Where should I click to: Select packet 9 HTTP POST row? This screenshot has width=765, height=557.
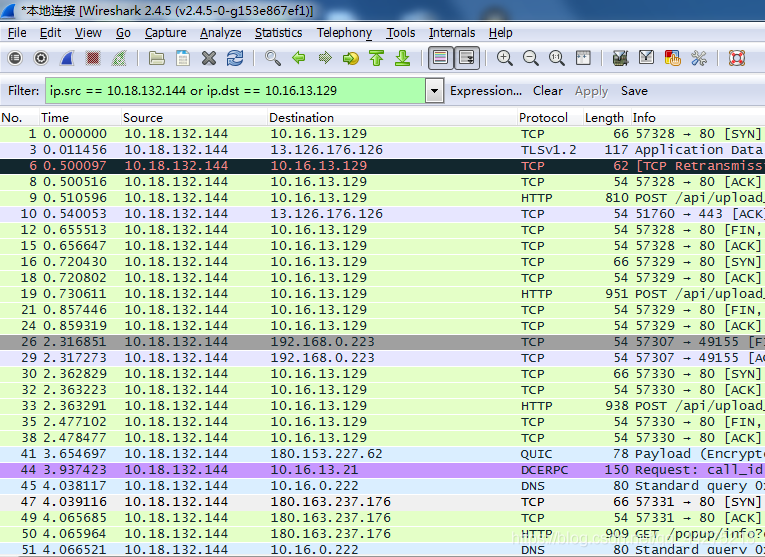382,198
